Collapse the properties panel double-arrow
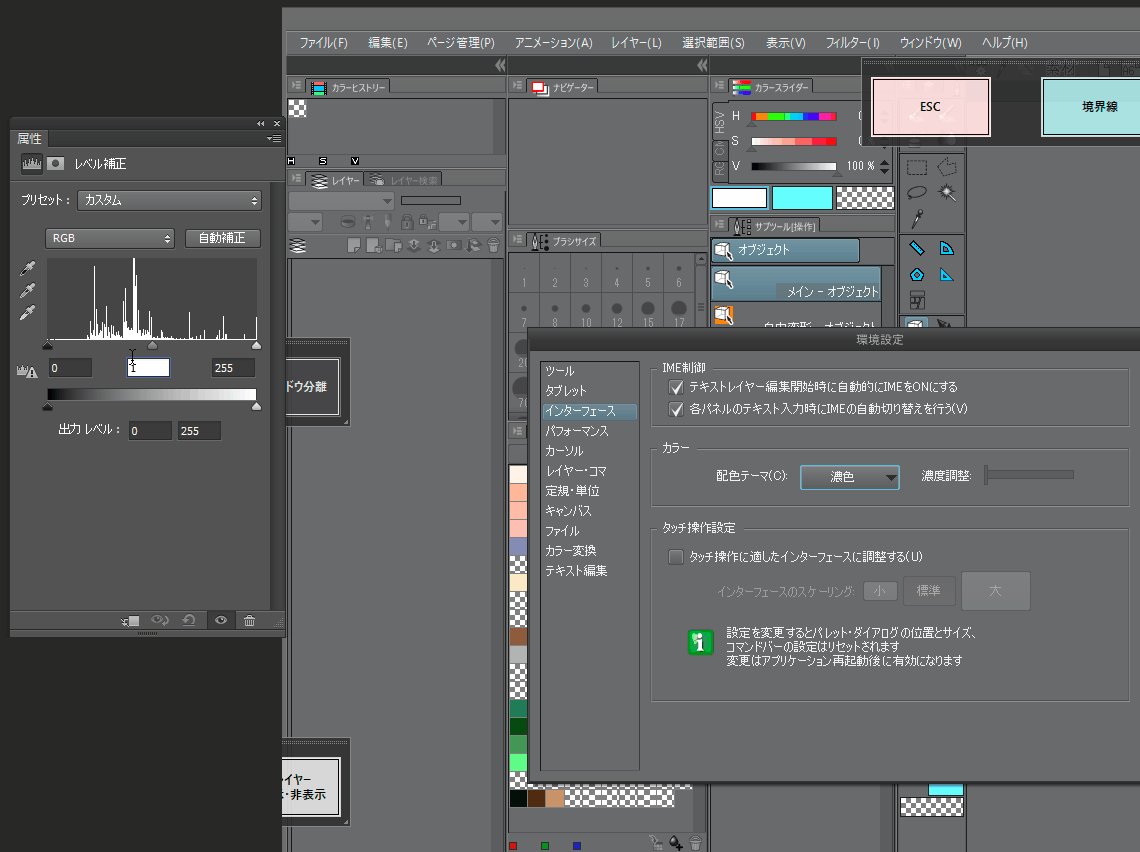This screenshot has height=852, width=1140. pyautogui.click(x=260, y=124)
